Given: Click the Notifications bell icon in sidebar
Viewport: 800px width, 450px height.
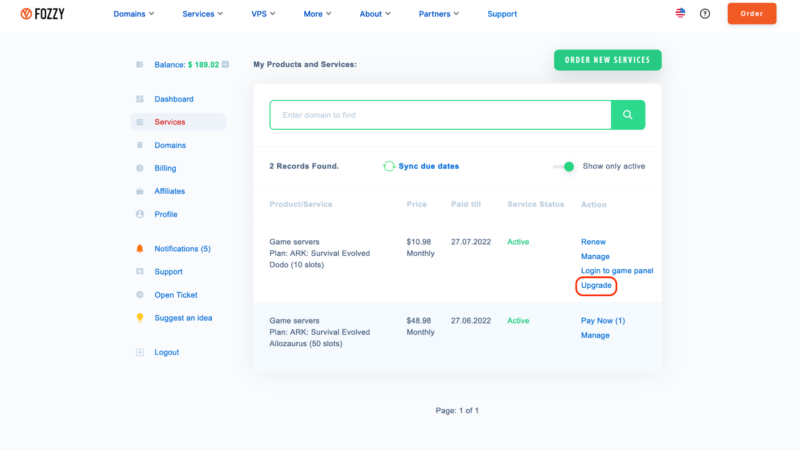Looking at the screenshot, I should (140, 248).
